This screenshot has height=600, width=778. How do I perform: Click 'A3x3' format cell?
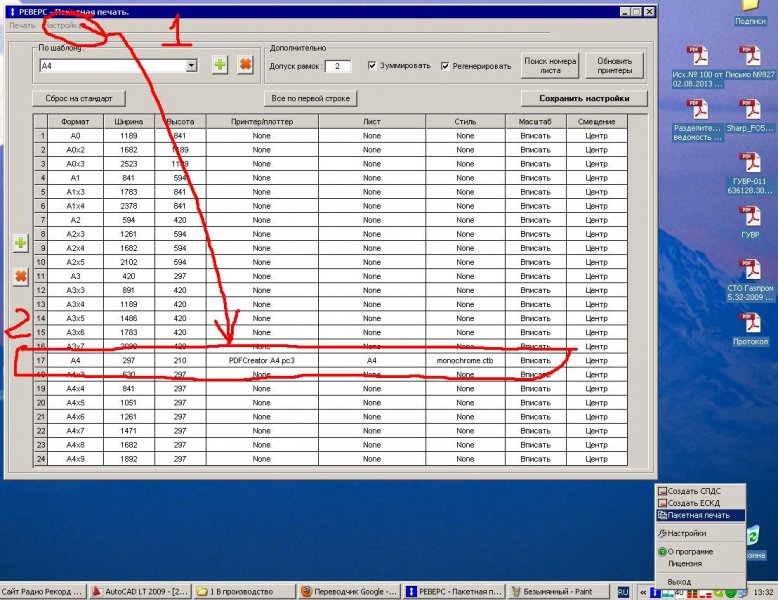[x=75, y=290]
